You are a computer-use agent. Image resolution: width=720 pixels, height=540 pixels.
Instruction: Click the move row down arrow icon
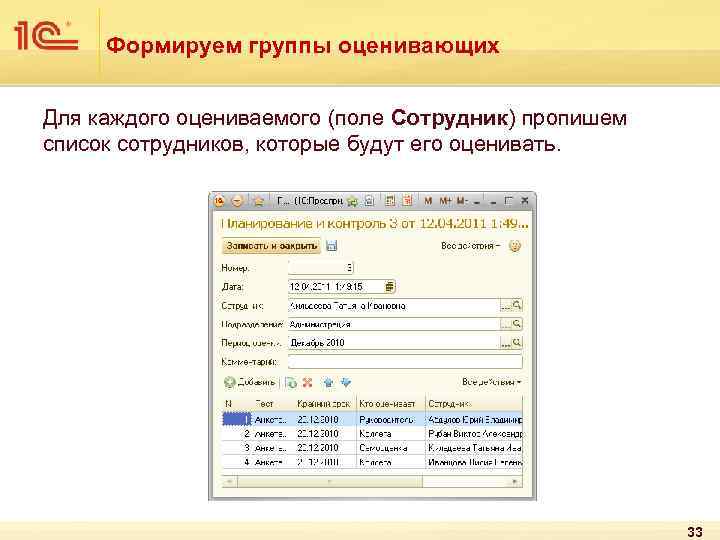click(346, 382)
